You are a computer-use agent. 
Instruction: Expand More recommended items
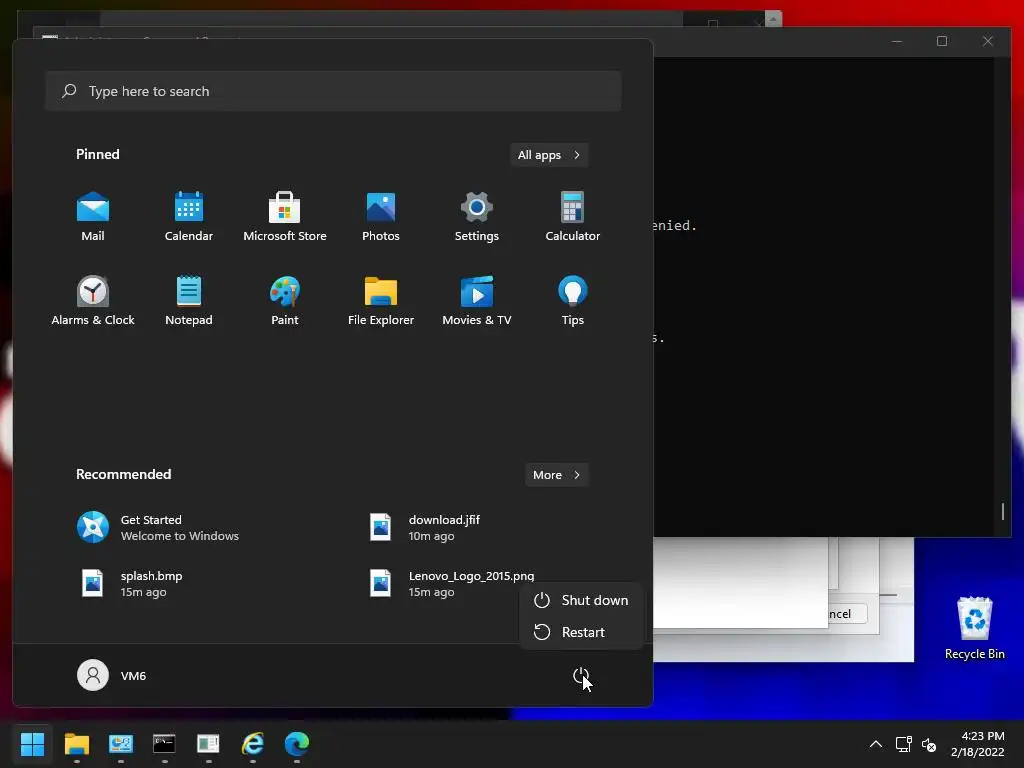[556, 475]
